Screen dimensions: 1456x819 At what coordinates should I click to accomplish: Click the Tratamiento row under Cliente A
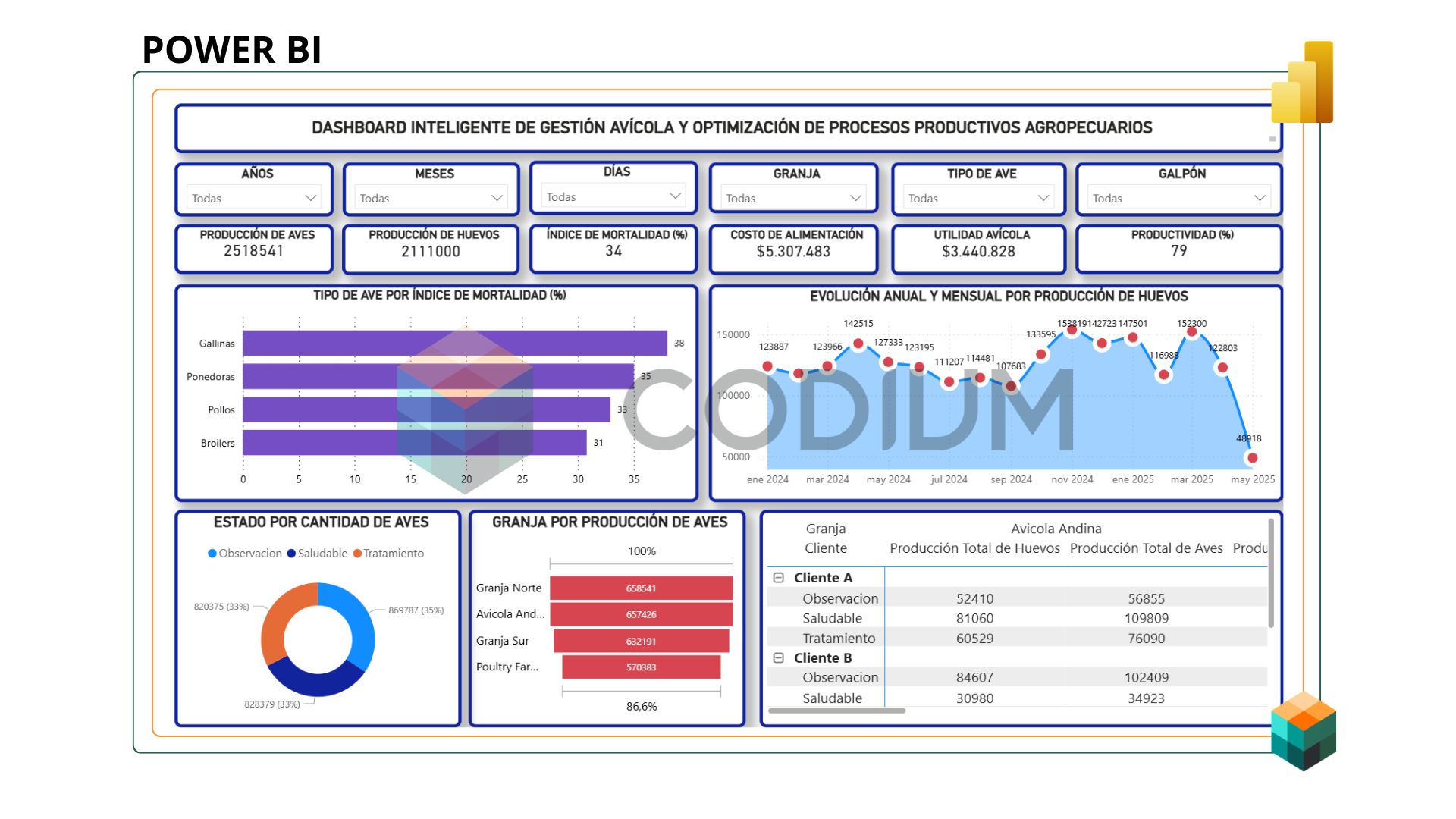pyautogui.click(x=1017, y=639)
